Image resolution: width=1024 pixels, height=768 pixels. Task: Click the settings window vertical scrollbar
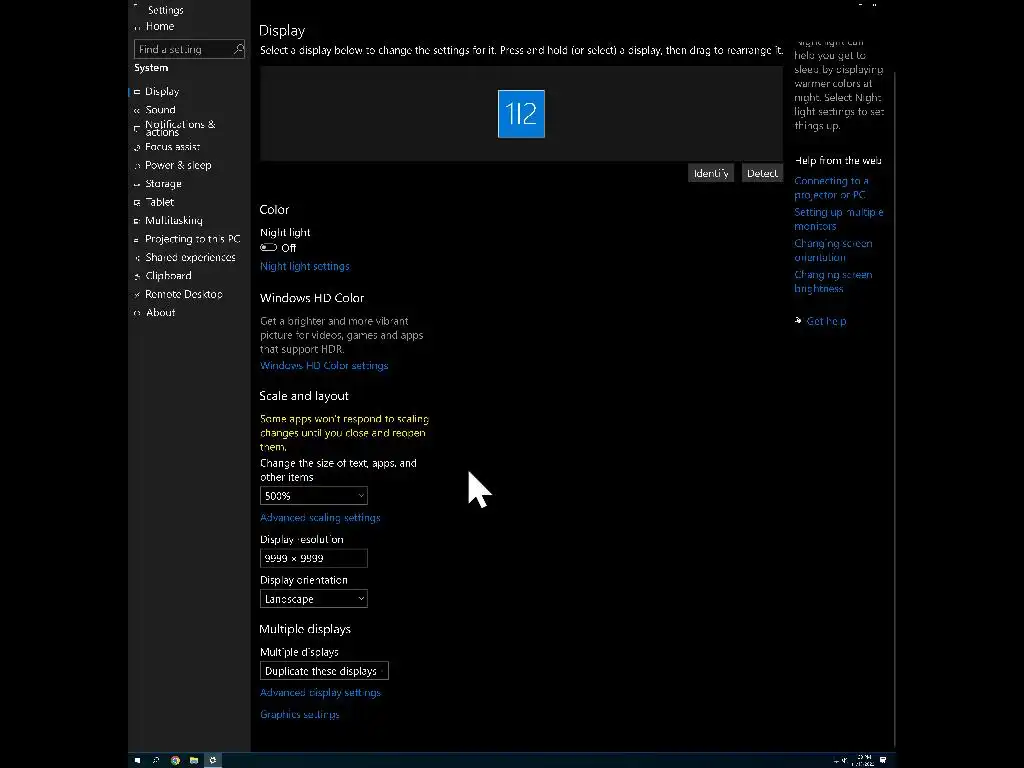click(x=893, y=408)
